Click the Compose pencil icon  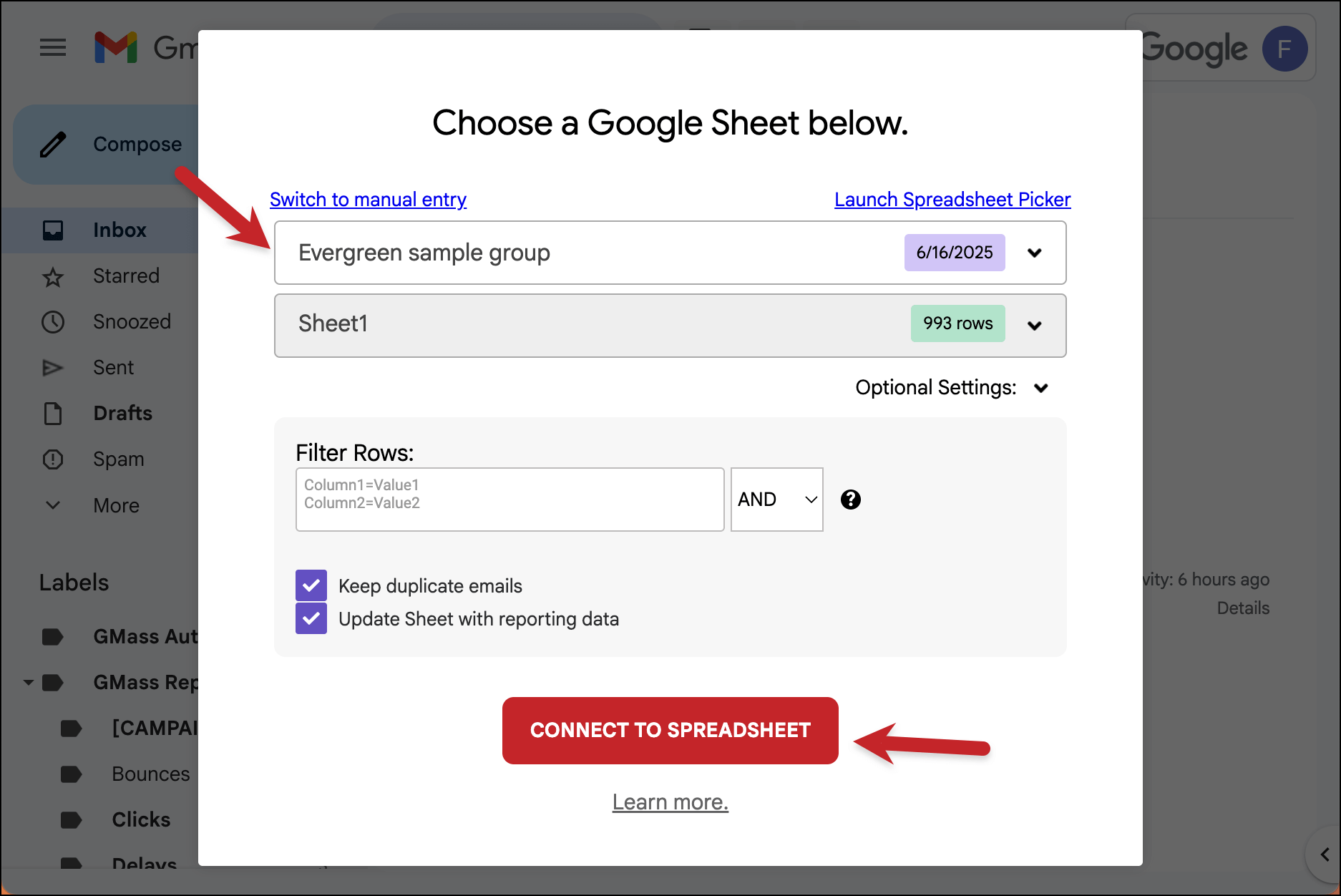pyautogui.click(x=53, y=145)
